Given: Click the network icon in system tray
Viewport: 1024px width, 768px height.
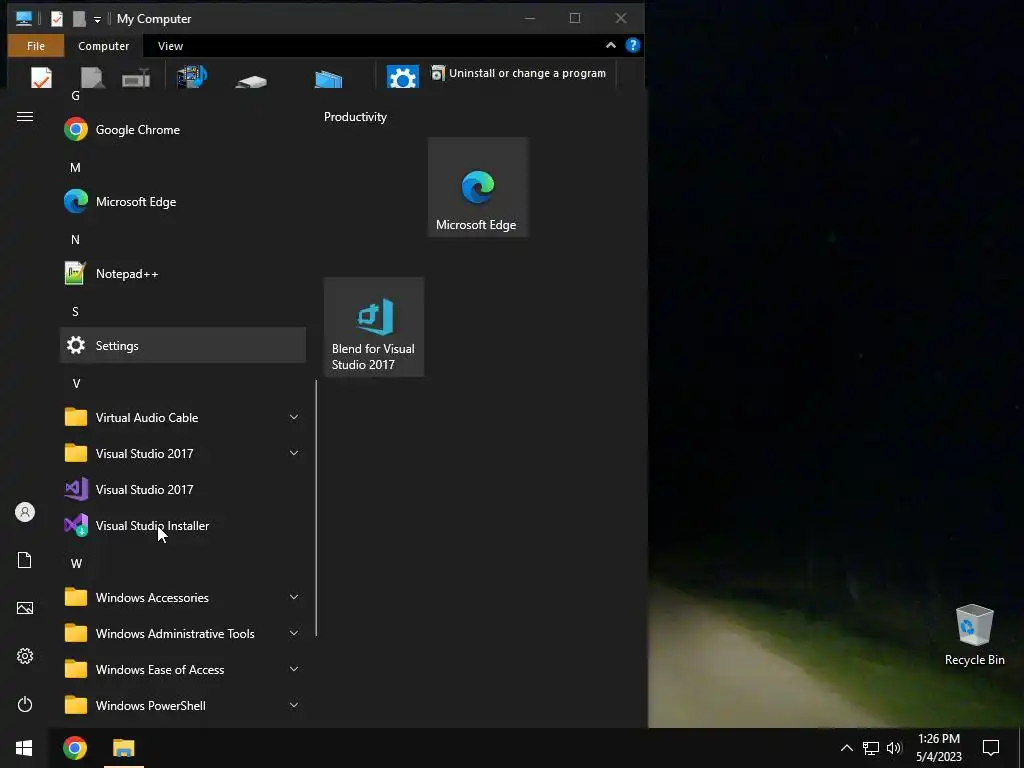Looking at the screenshot, I should pyautogui.click(x=871, y=748).
